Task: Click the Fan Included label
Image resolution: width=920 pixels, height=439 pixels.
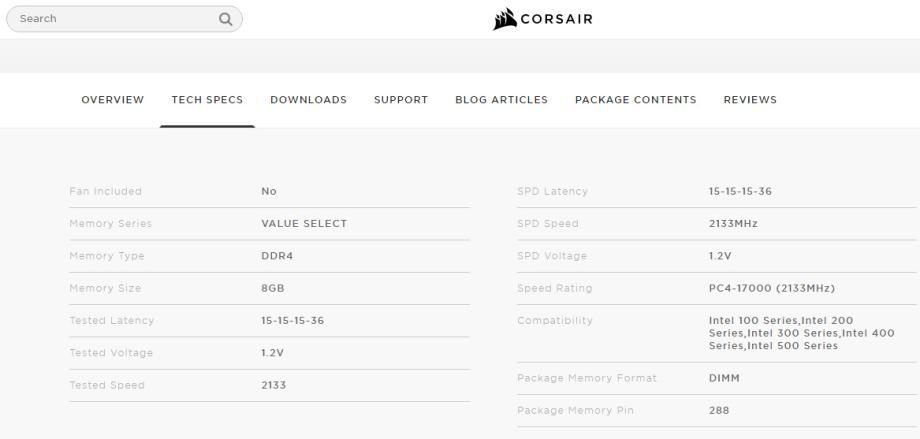Action: [106, 191]
